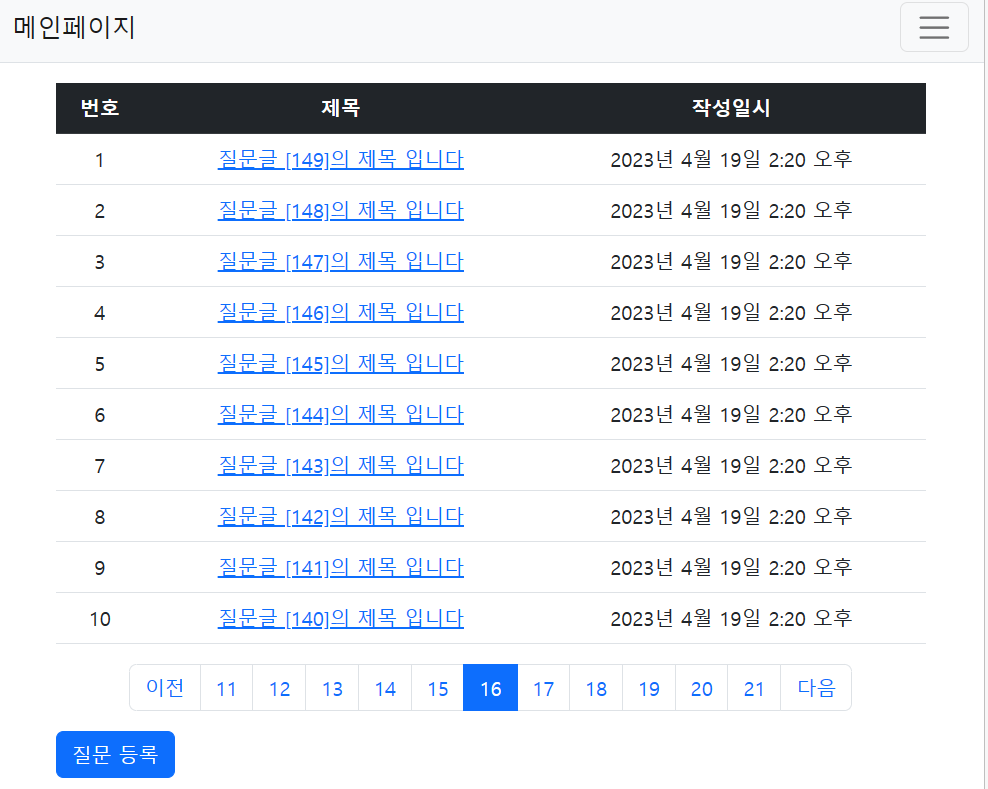Go to page 19
This screenshot has height=789, width=988.
click(x=649, y=688)
